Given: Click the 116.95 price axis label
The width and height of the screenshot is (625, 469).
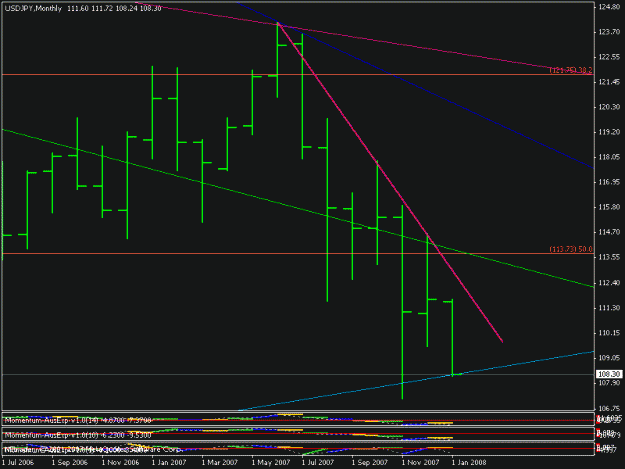Looking at the screenshot, I should [609, 182].
